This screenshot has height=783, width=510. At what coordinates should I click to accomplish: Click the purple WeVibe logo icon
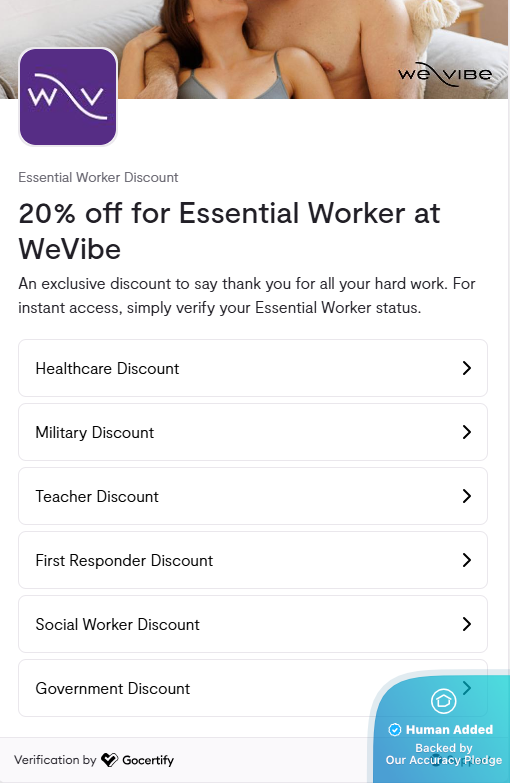68,97
